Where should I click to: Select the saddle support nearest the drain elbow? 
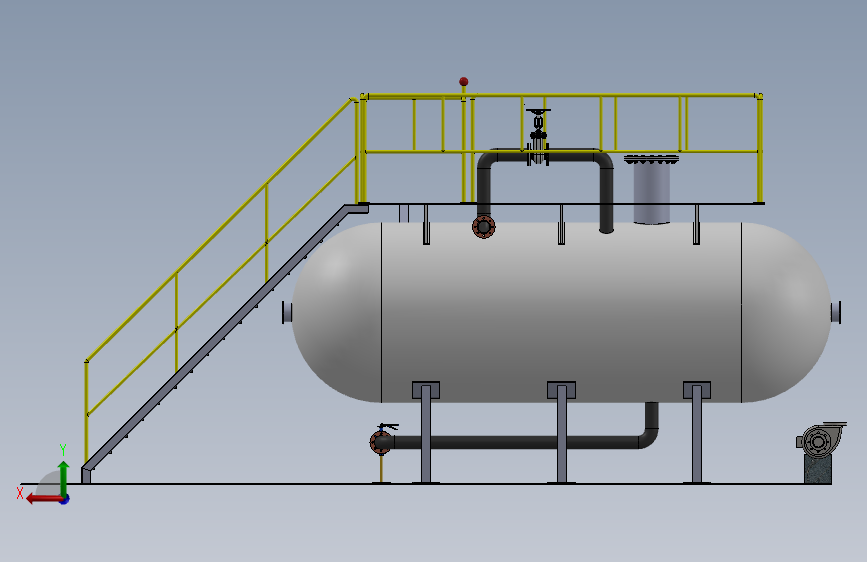point(697,432)
